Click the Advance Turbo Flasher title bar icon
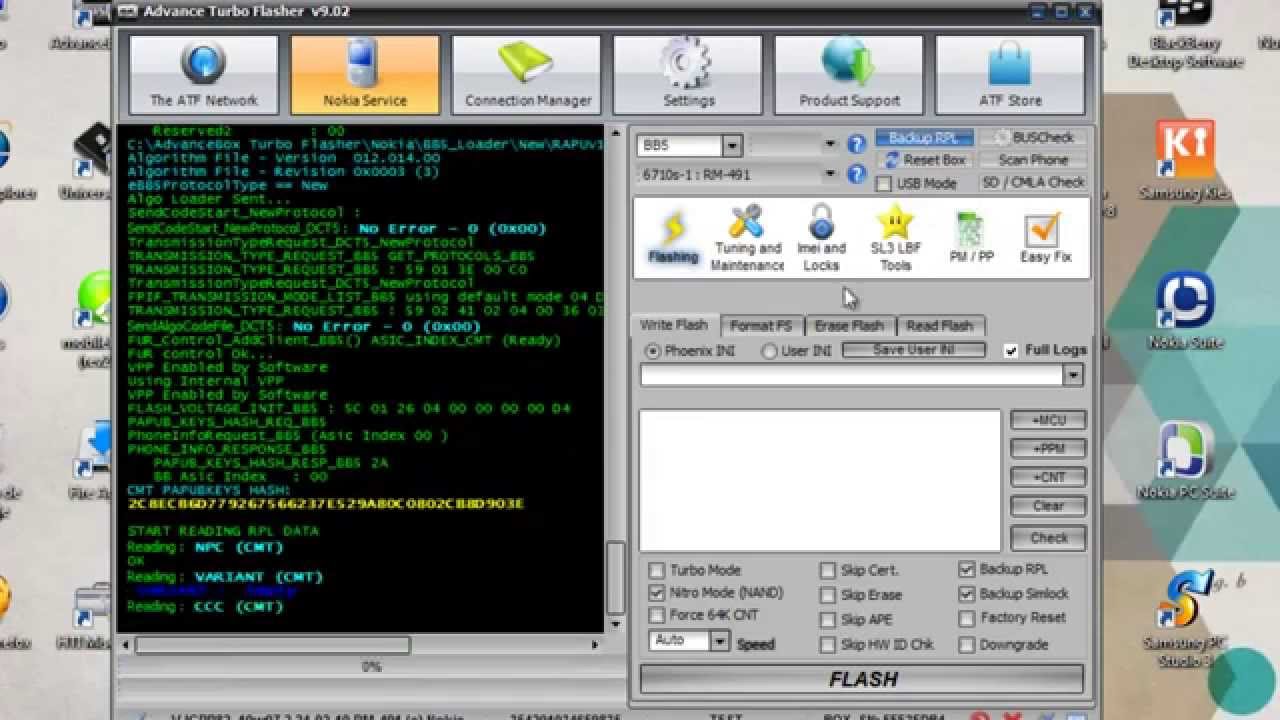 coord(127,12)
